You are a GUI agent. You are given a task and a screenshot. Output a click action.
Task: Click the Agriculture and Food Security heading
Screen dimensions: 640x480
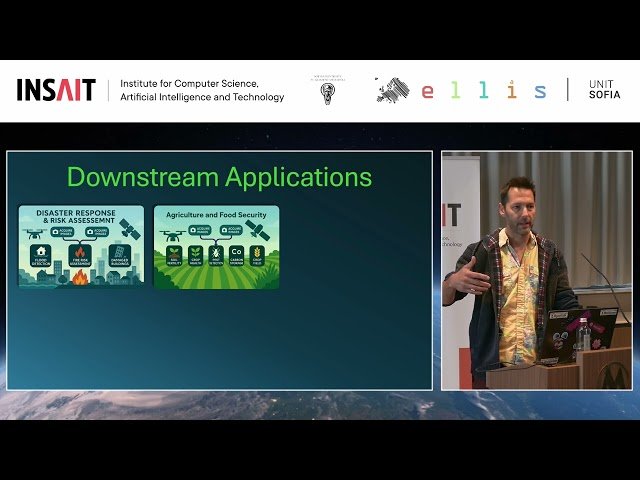[x=216, y=215]
